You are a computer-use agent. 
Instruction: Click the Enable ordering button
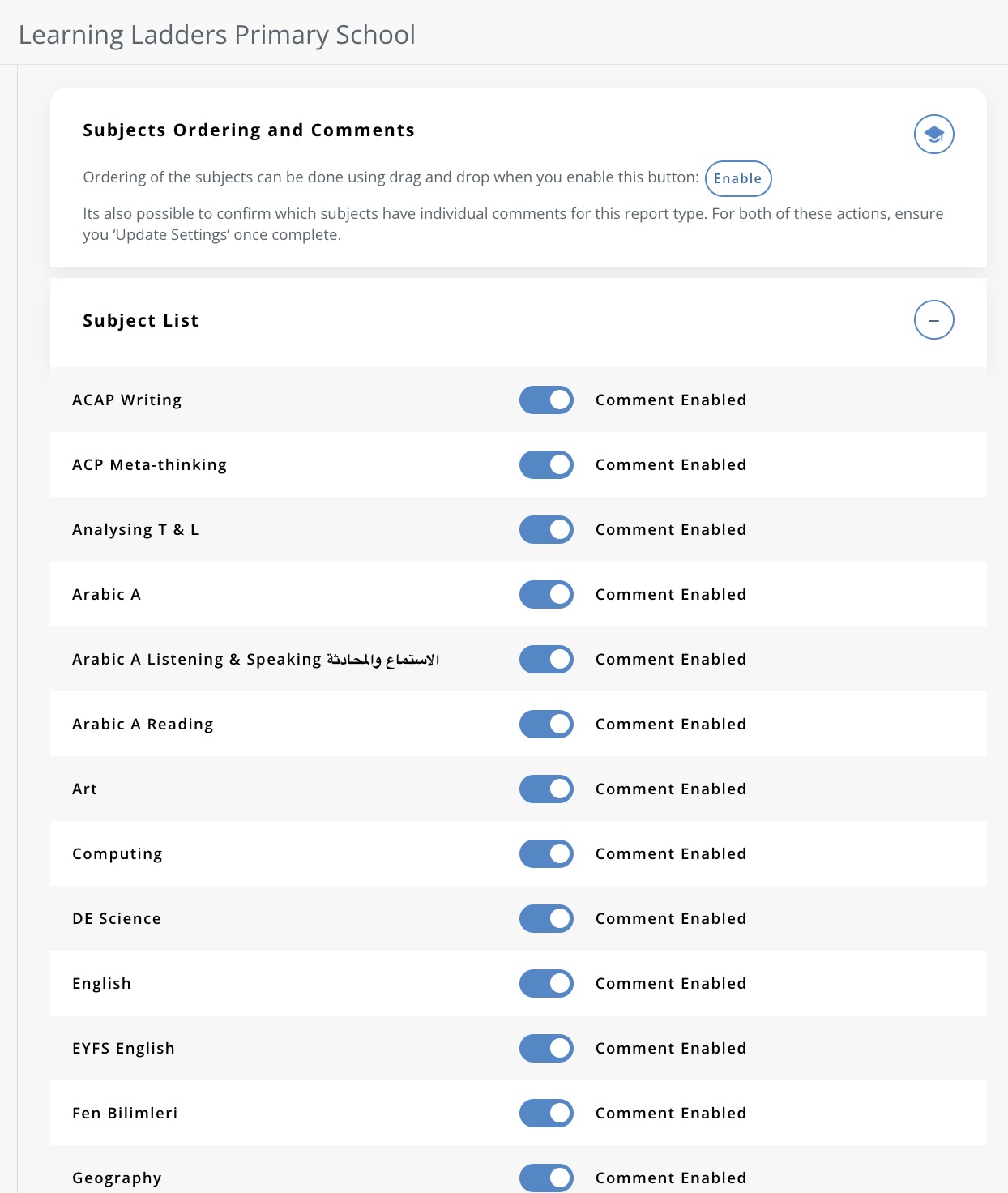[737, 178]
